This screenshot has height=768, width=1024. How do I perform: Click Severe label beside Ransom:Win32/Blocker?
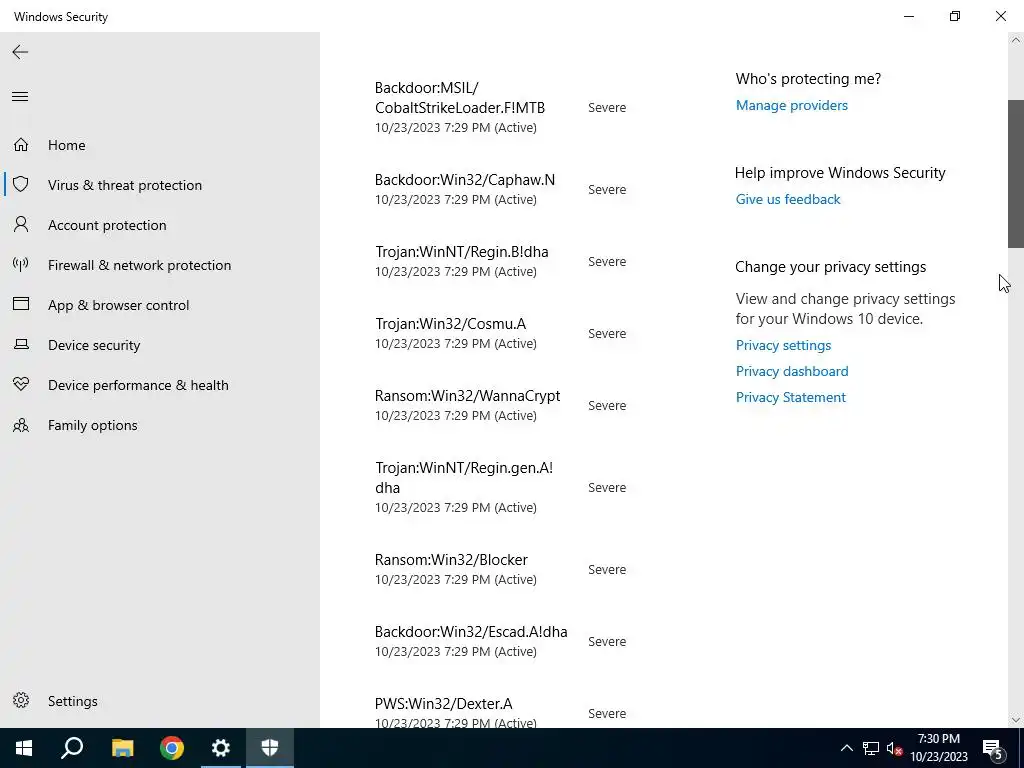[x=607, y=569]
